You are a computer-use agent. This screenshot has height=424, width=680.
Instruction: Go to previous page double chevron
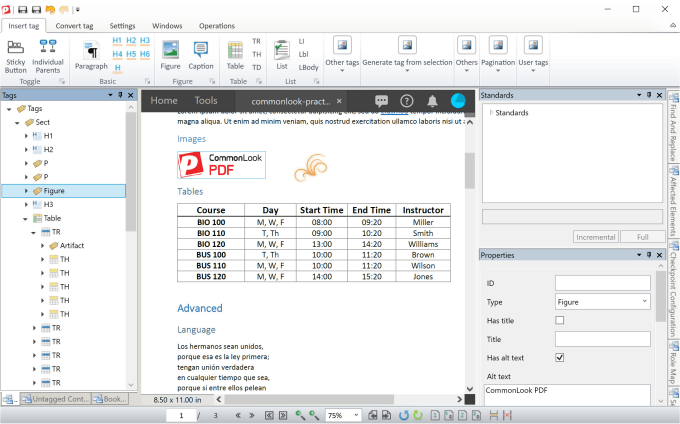[238, 415]
